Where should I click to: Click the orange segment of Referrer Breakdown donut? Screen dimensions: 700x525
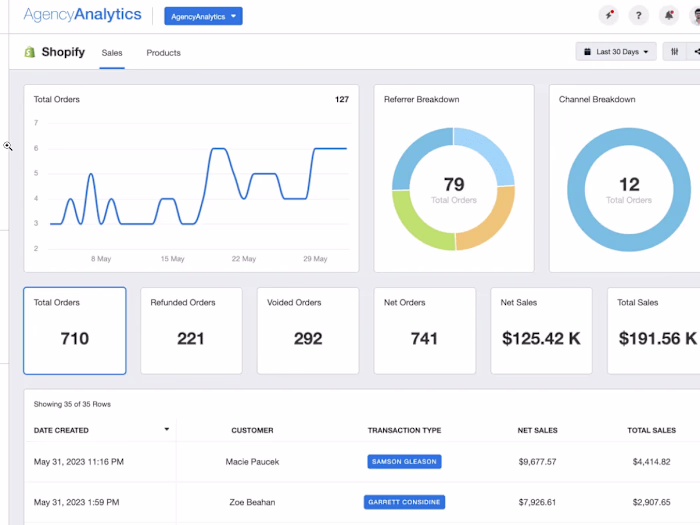coord(493,225)
